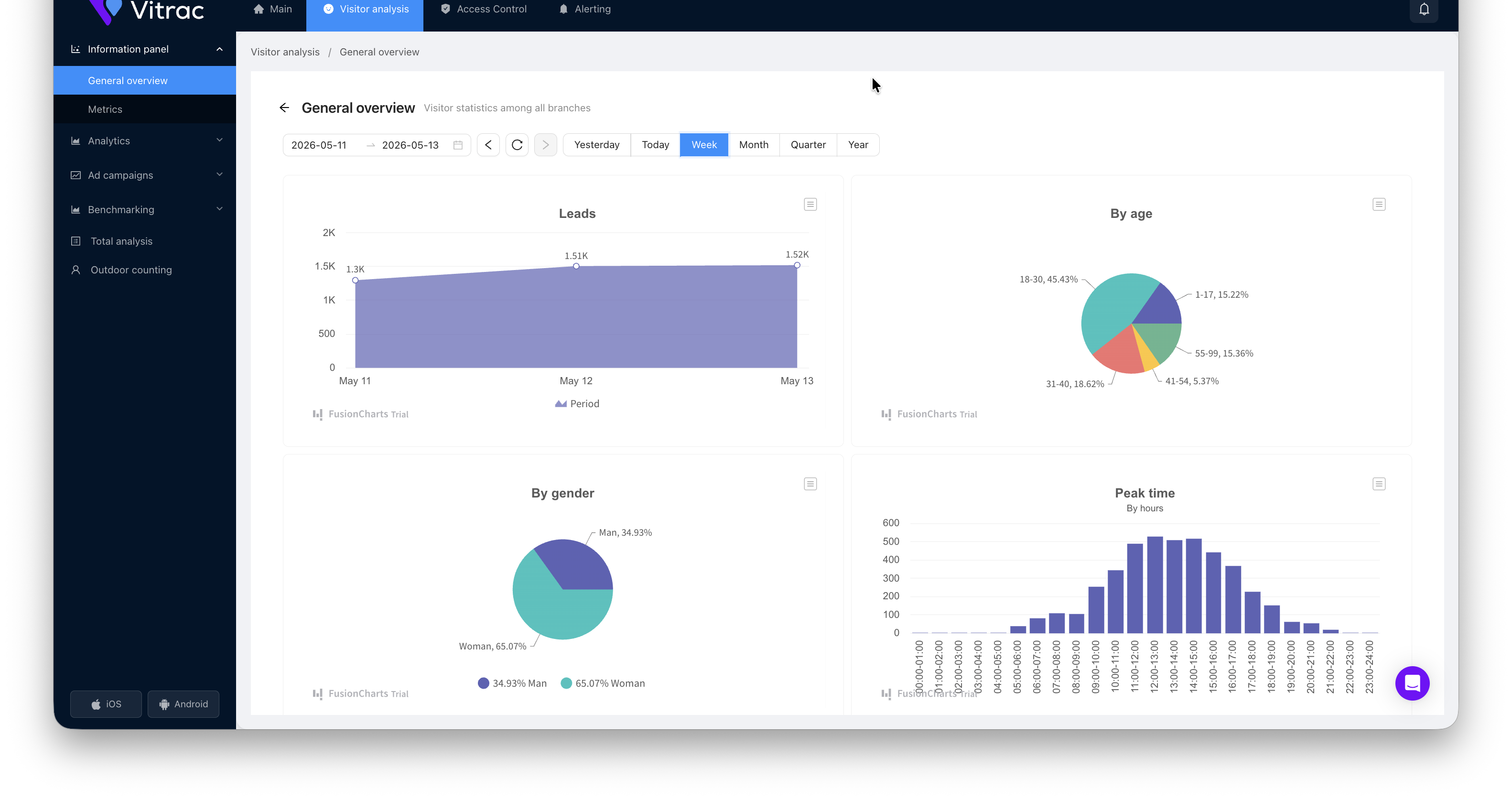The image size is (1512, 800).
Task: Click the General overview breadcrumb
Action: [379, 52]
